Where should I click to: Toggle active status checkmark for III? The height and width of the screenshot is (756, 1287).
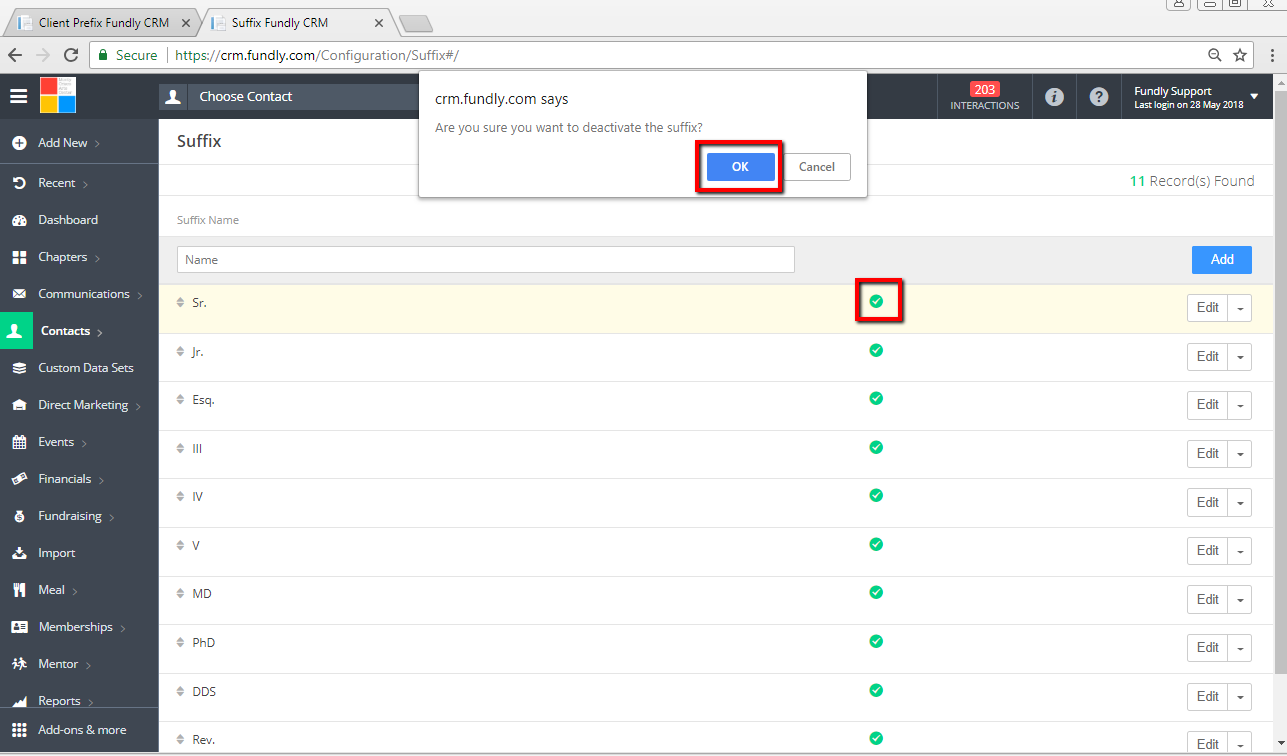pos(876,447)
